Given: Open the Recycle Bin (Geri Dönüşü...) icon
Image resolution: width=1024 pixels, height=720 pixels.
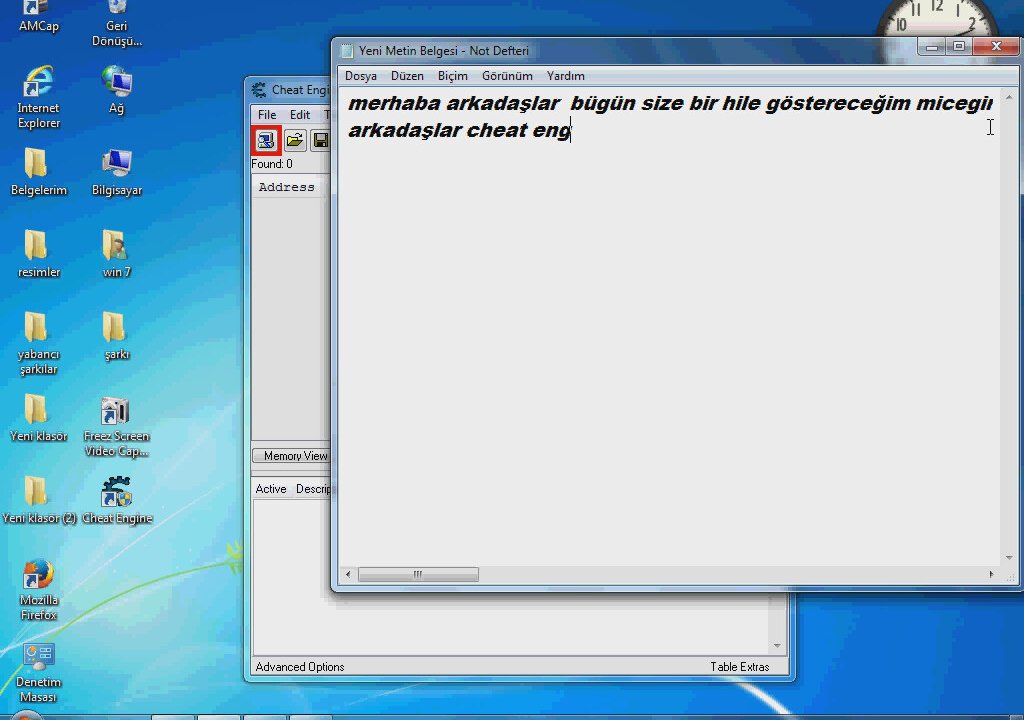Looking at the screenshot, I should 117,24.
